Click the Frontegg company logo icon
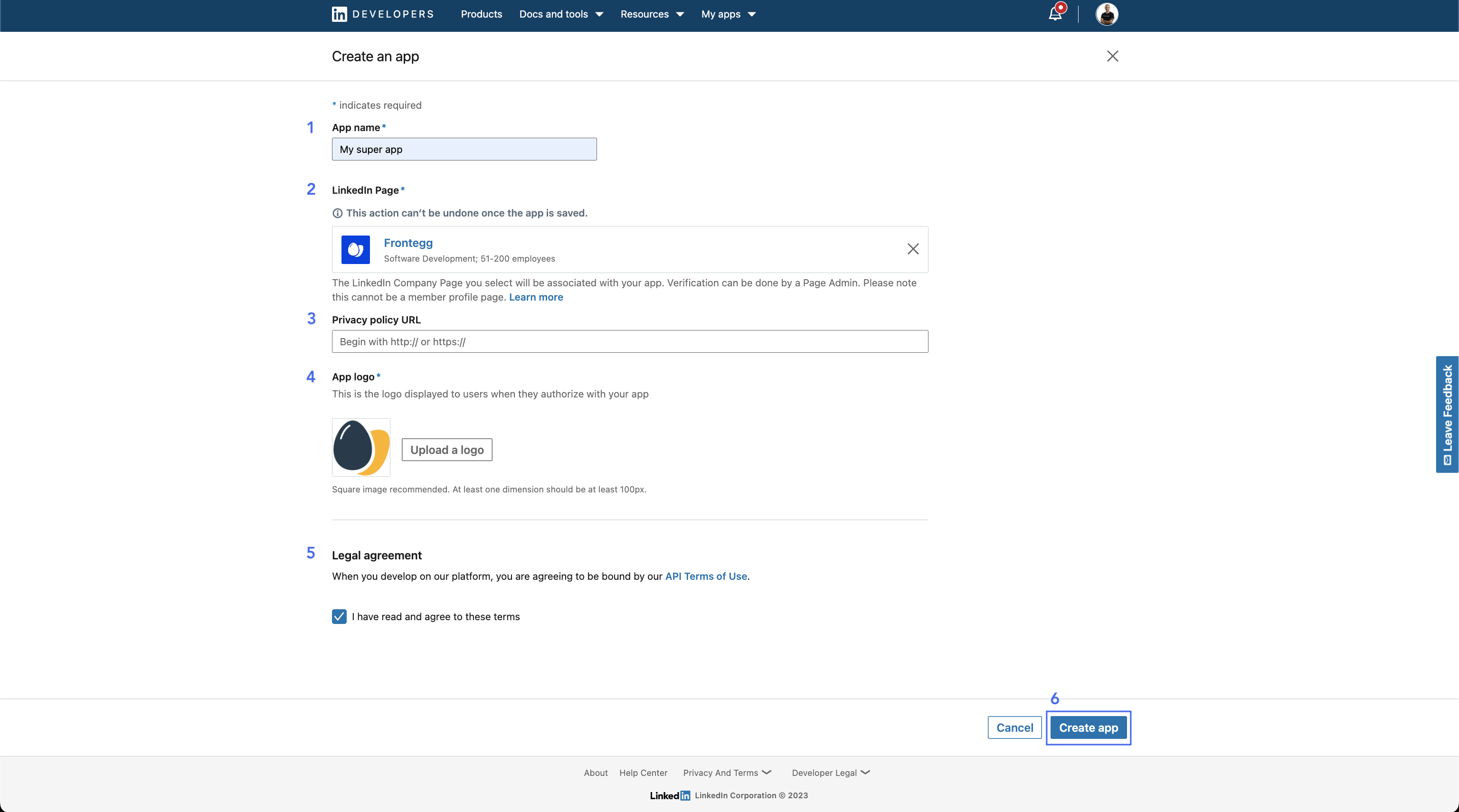1459x812 pixels. point(356,250)
